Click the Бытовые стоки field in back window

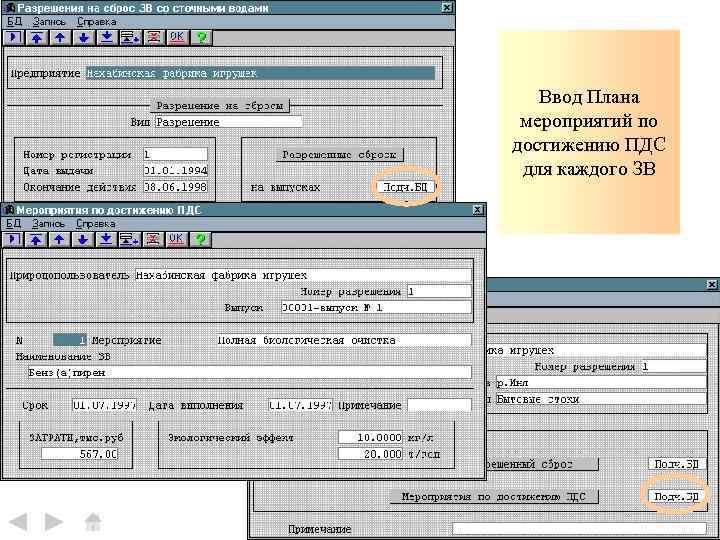pos(601,399)
